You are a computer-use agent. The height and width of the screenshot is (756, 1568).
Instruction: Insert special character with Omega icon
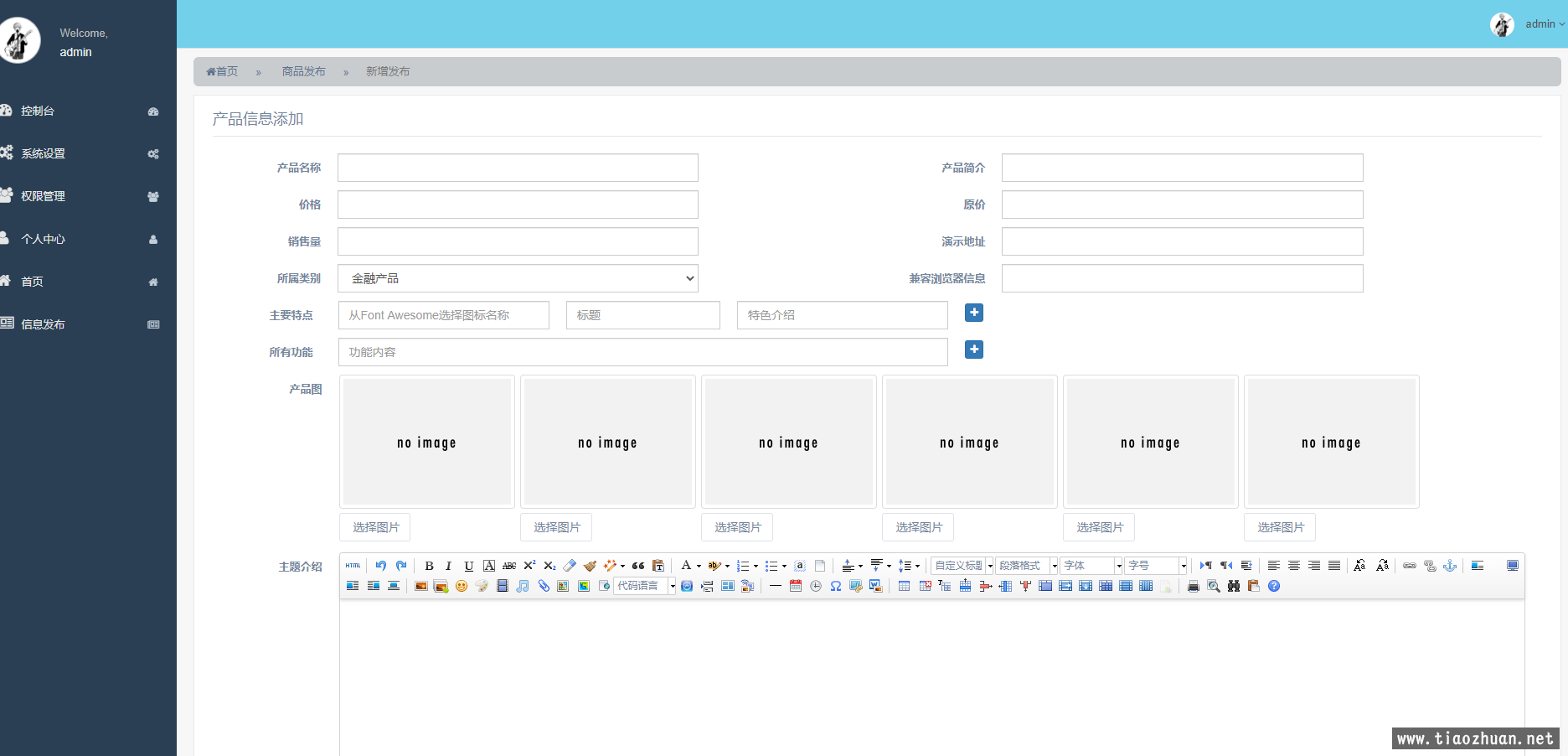point(836,586)
